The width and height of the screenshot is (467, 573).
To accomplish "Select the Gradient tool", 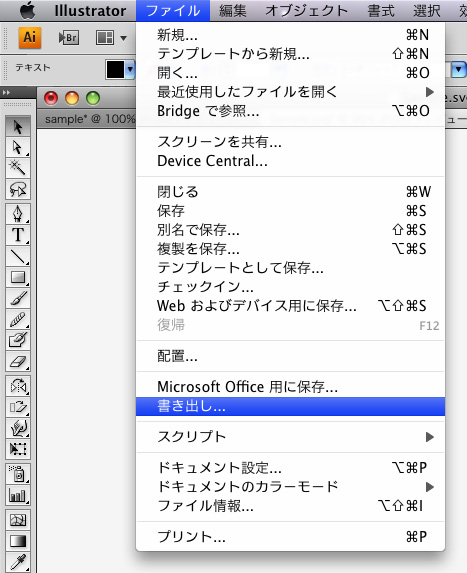I will coord(18,541).
